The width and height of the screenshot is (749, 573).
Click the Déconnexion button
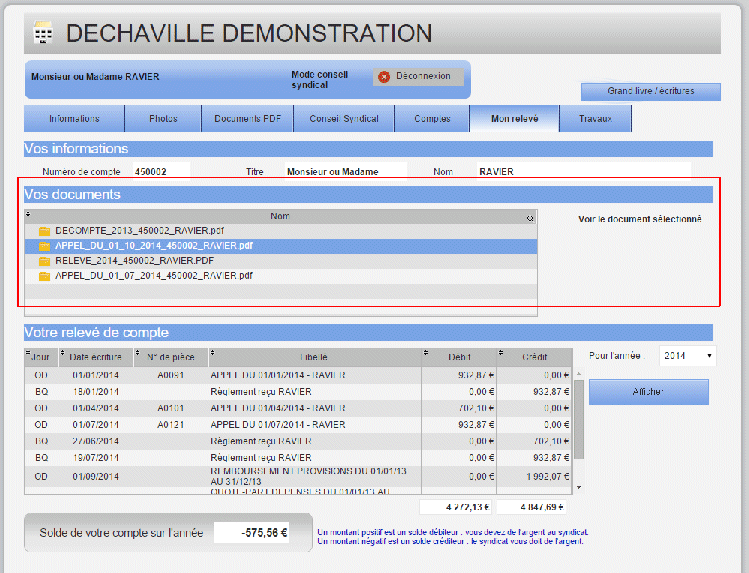pos(418,76)
